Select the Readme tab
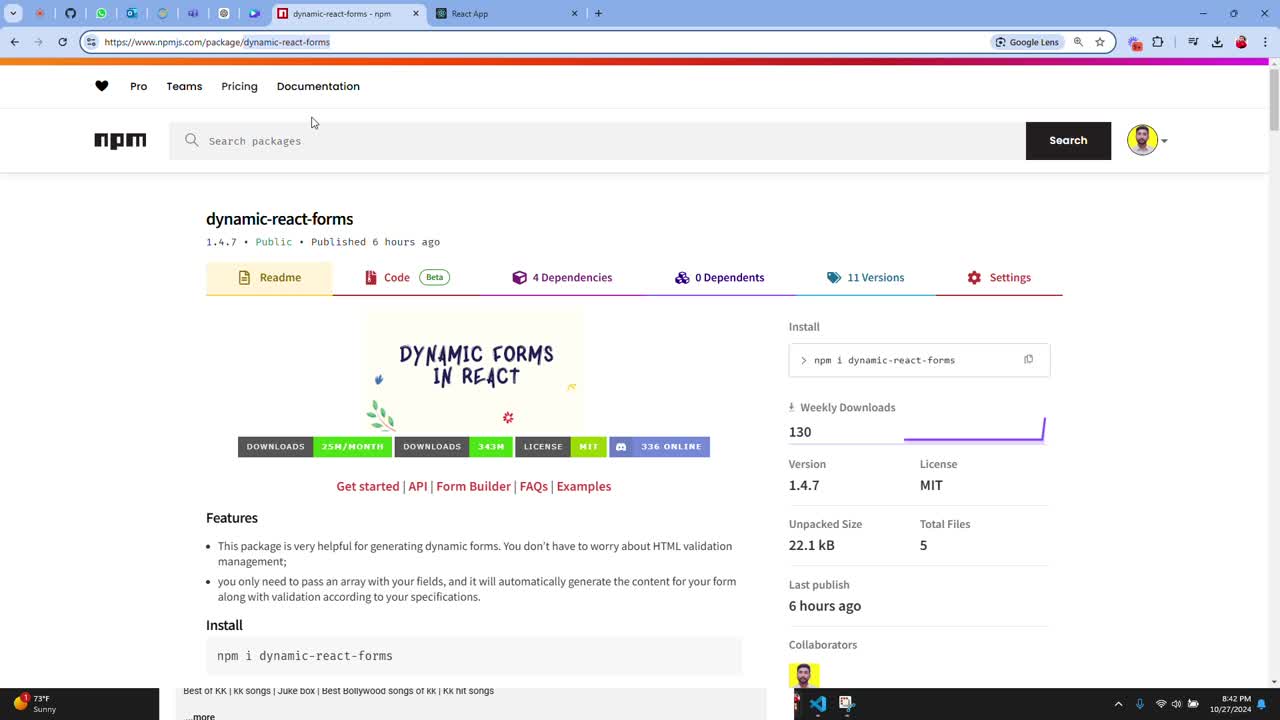Viewport: 1280px width, 720px height. point(269,278)
